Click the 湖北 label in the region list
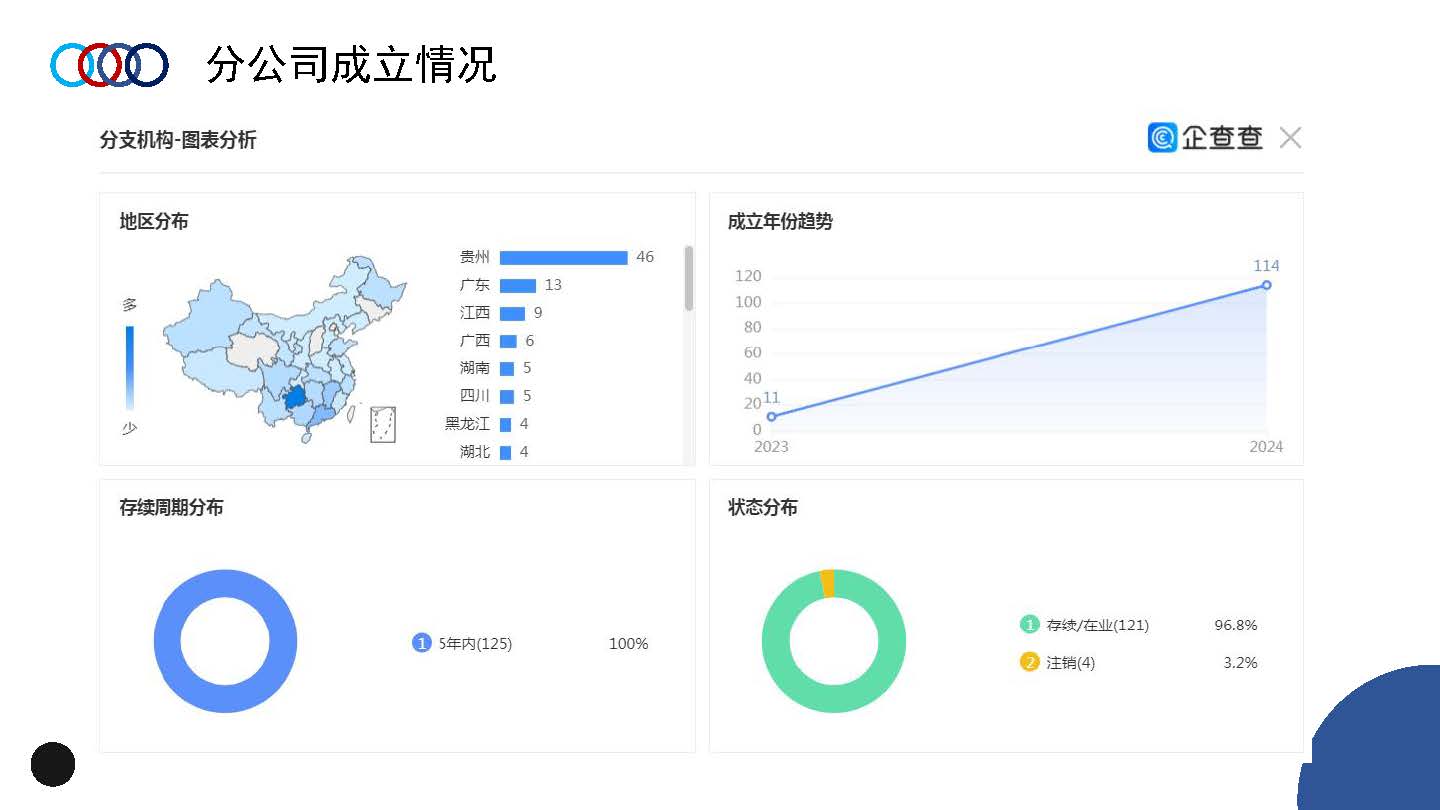The width and height of the screenshot is (1440, 810). pyautogui.click(x=475, y=452)
